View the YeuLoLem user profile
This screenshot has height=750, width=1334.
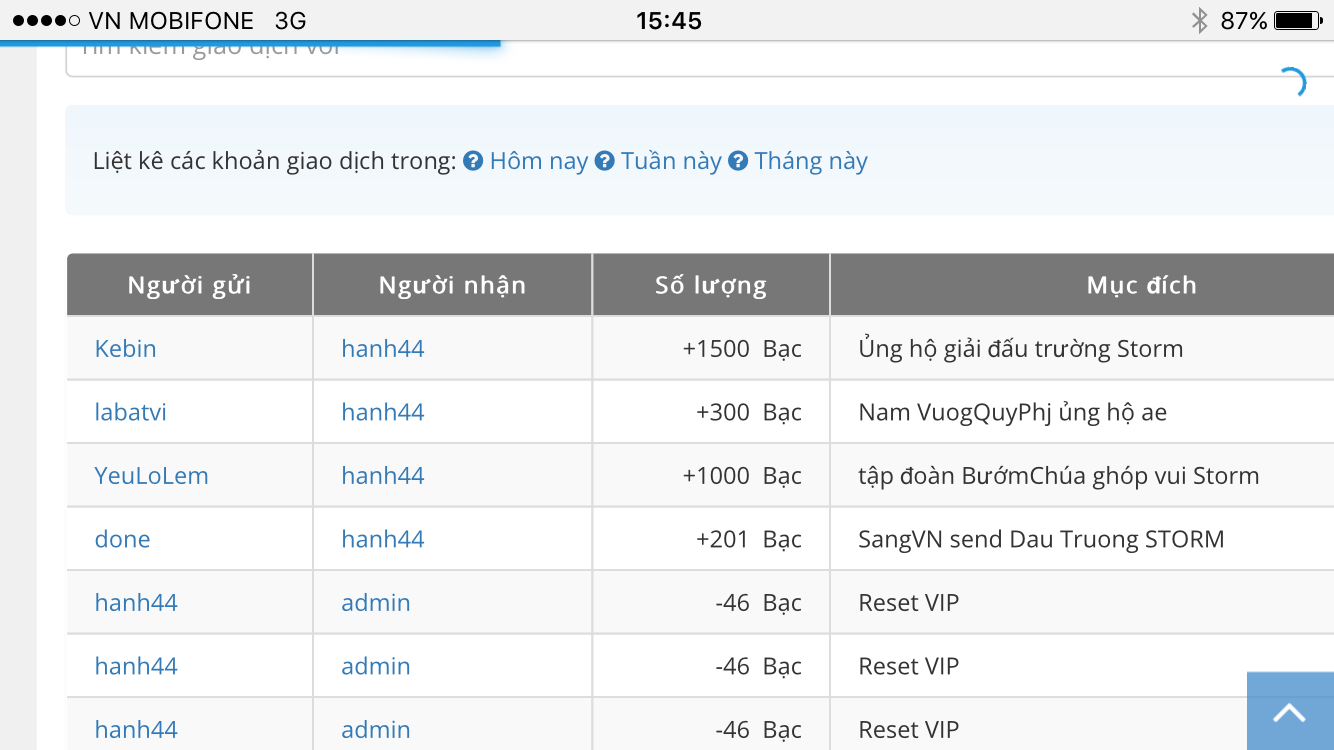pyautogui.click(x=152, y=476)
